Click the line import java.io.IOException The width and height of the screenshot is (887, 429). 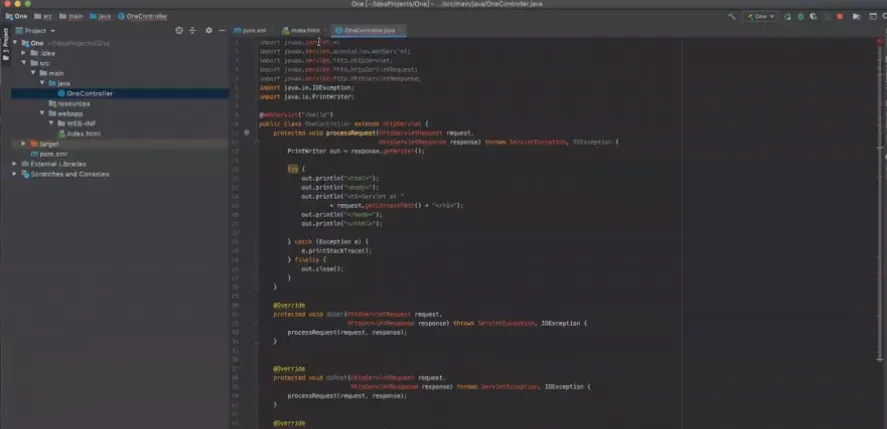307,88
